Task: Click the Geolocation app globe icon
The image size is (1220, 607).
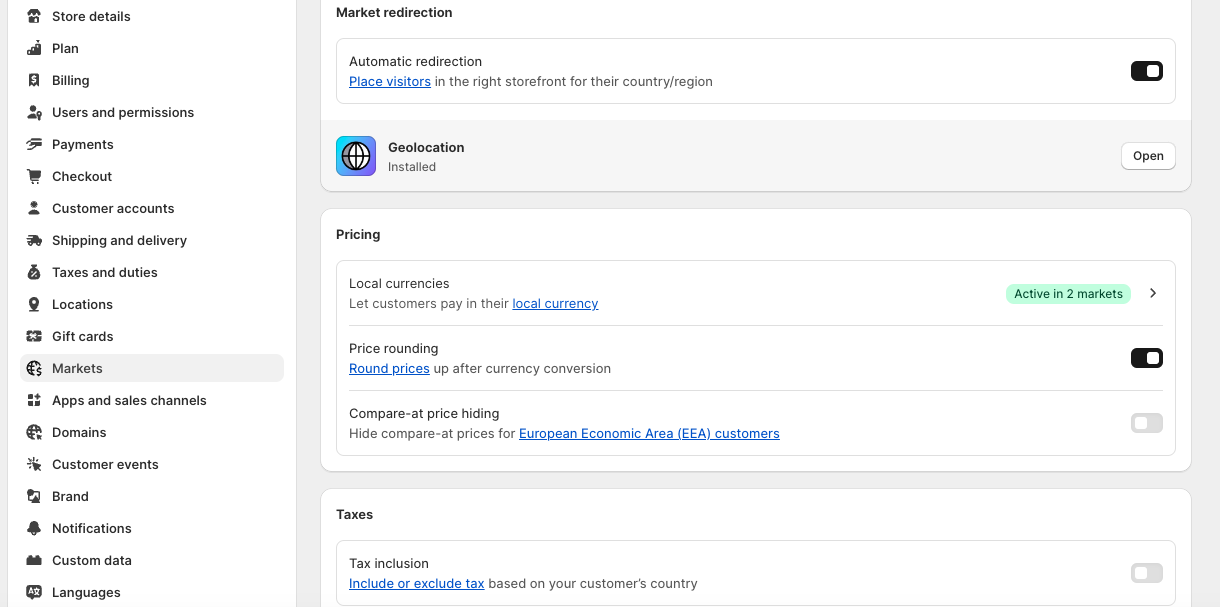Action: [x=356, y=156]
